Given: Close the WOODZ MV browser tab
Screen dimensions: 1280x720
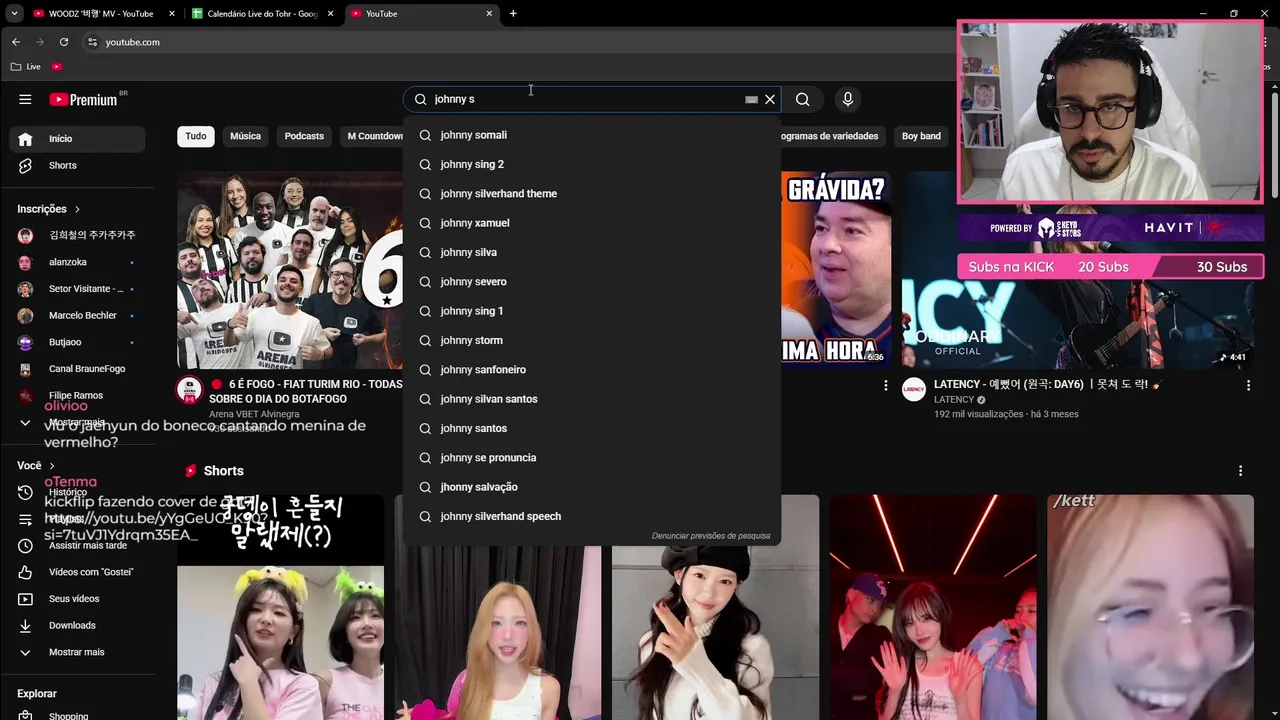Looking at the screenshot, I should tap(172, 13).
